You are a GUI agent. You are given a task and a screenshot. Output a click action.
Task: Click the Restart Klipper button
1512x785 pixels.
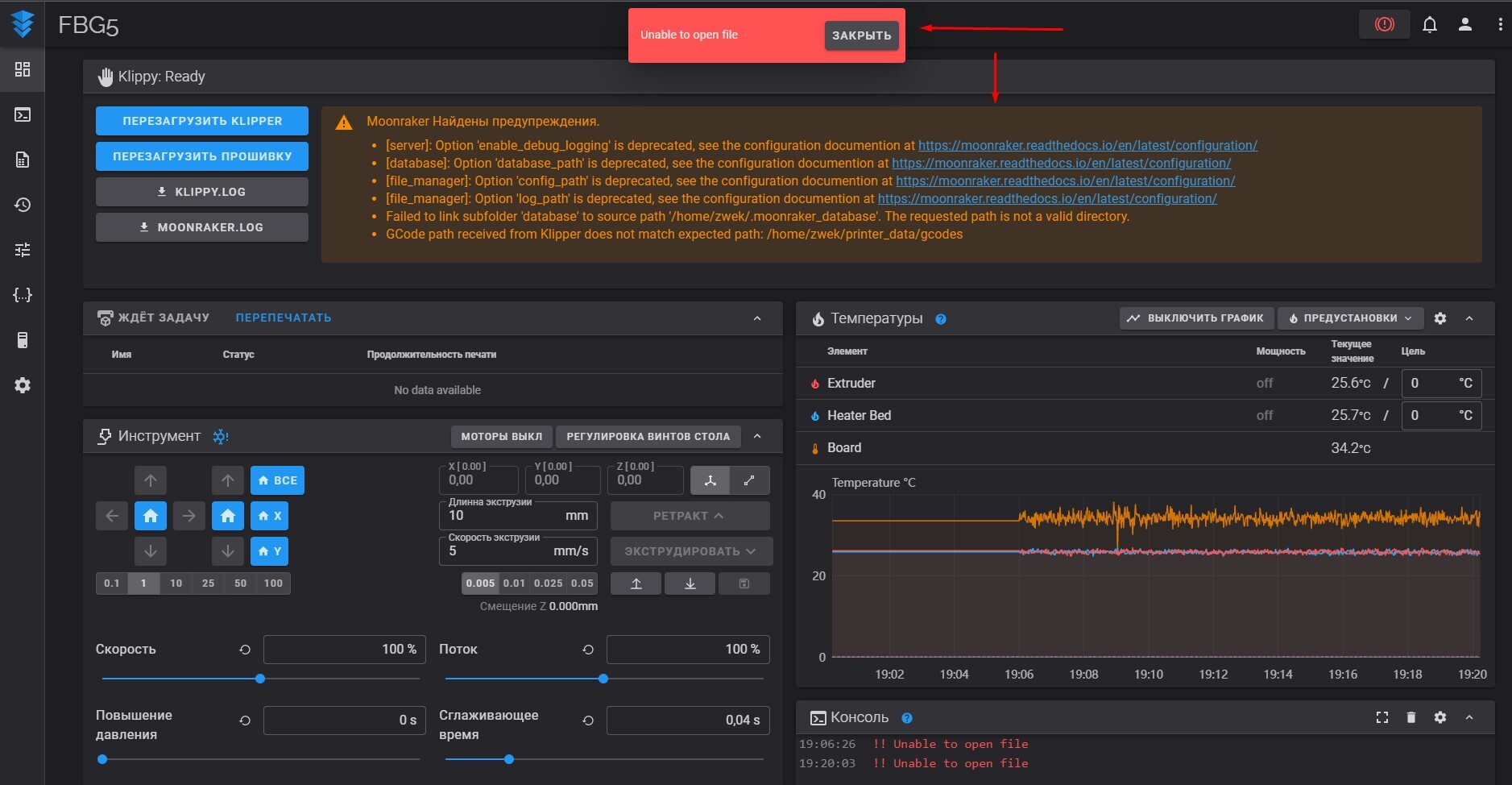[x=202, y=121]
